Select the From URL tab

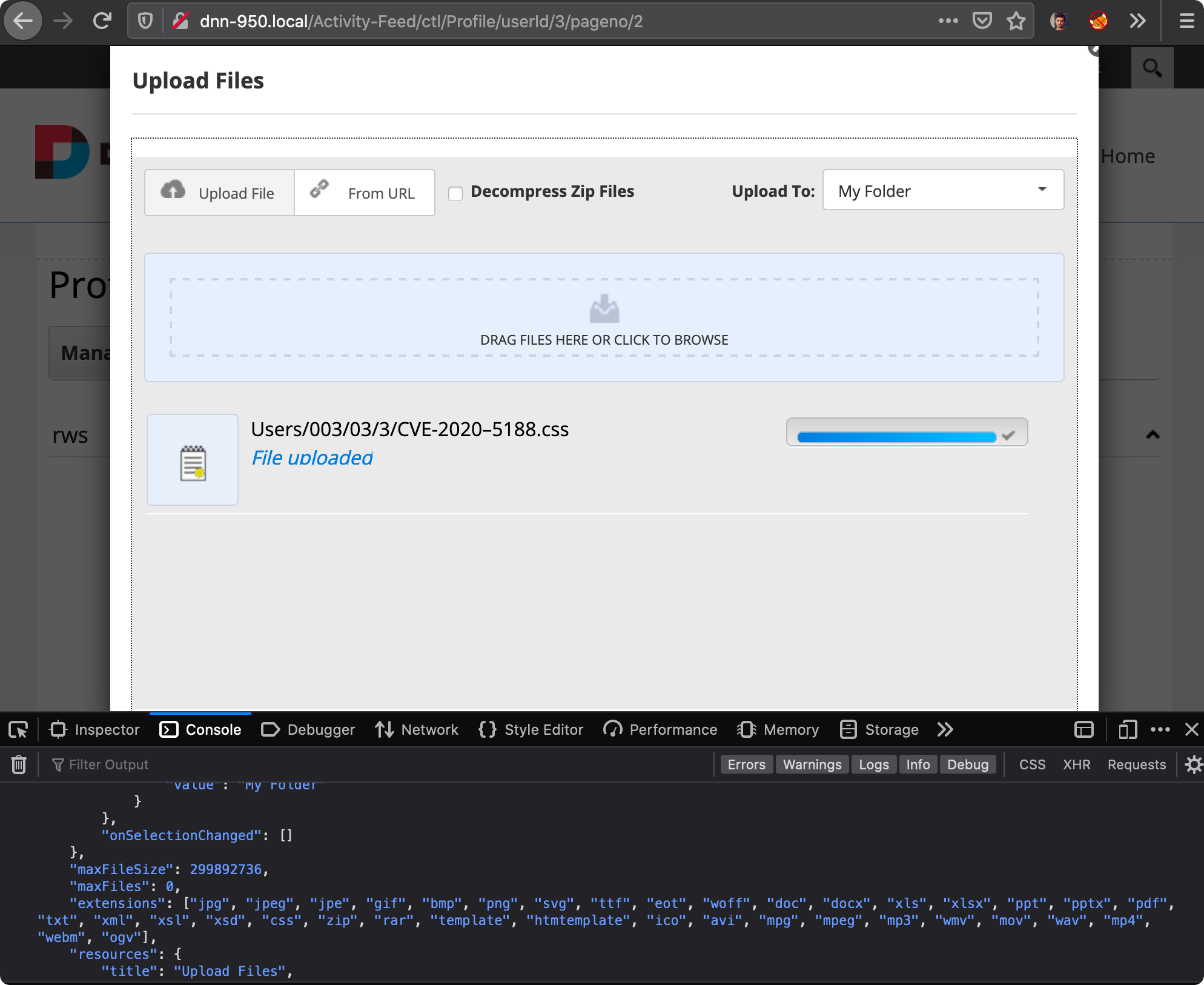pyautogui.click(x=365, y=193)
